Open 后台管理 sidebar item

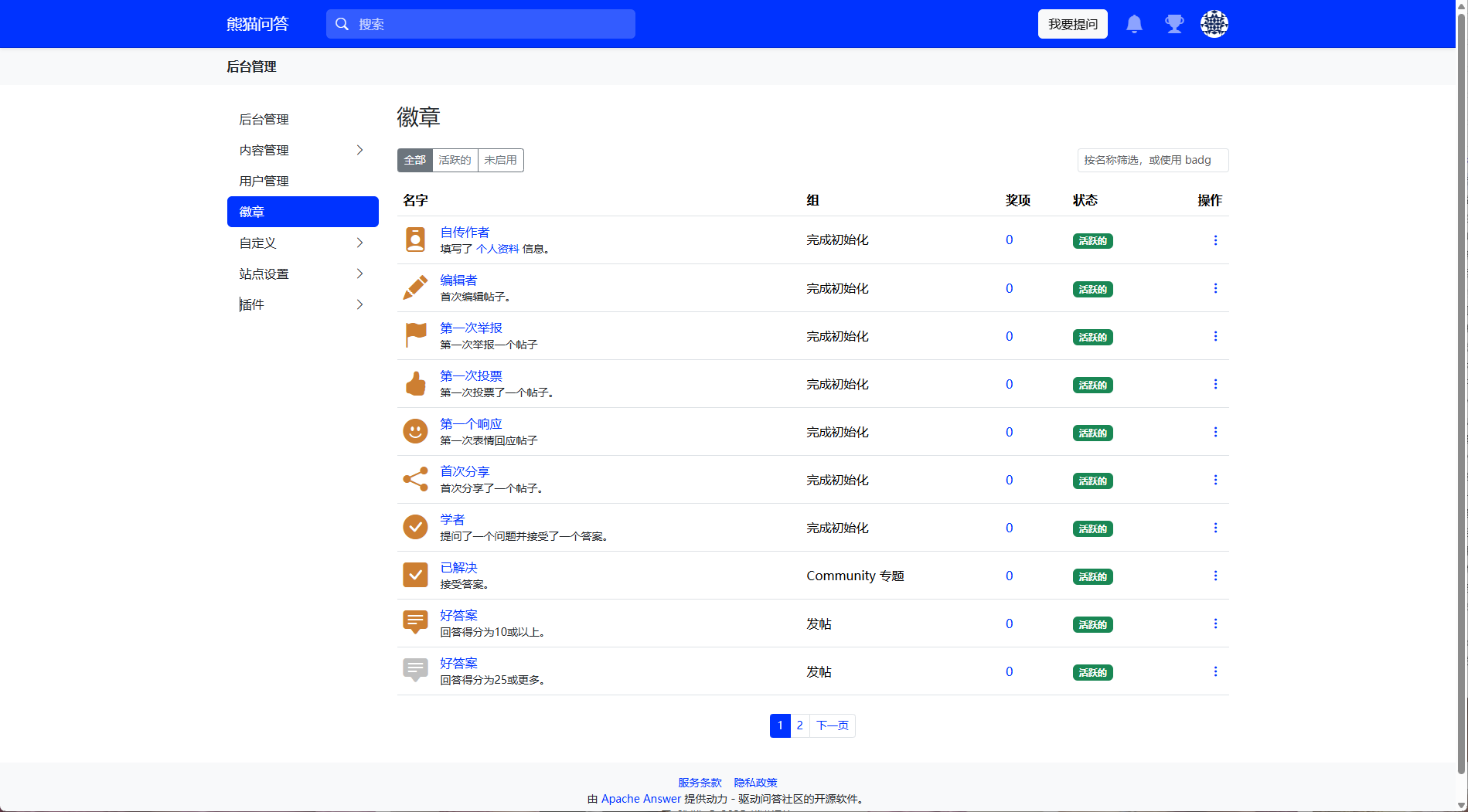click(302, 119)
